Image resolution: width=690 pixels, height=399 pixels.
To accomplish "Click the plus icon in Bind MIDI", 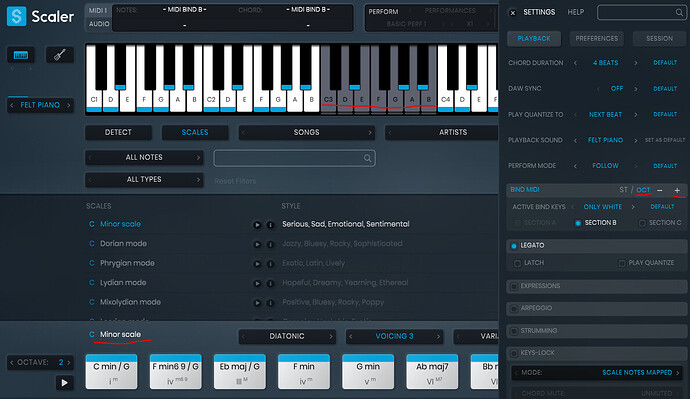I will point(677,190).
